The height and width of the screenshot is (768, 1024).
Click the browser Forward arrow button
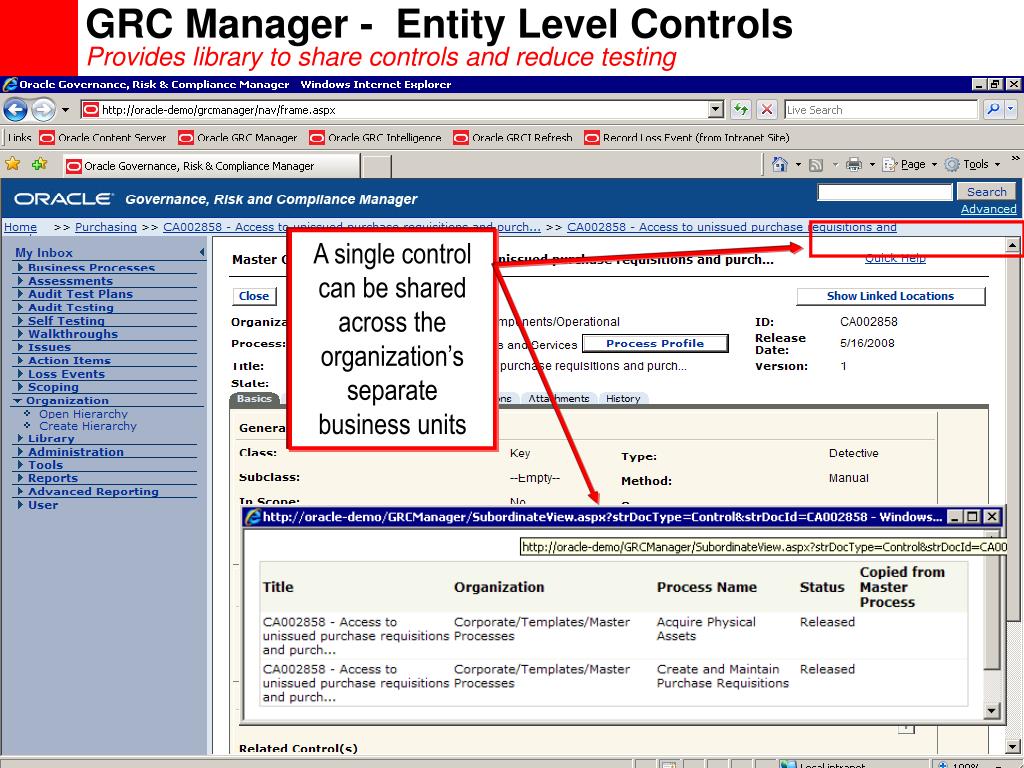pyautogui.click(x=43, y=110)
